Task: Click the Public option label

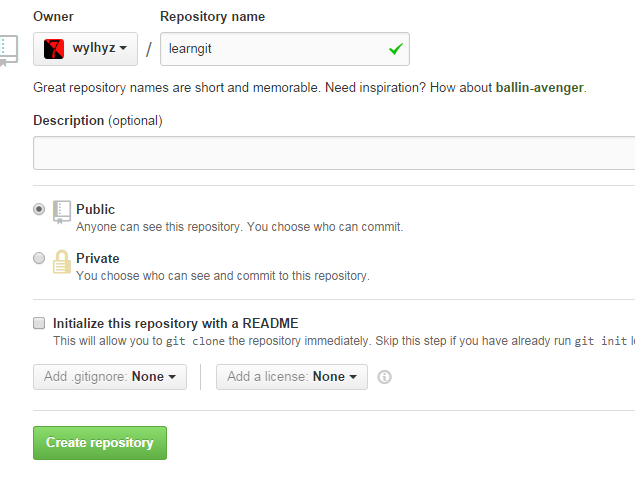Action: pyautogui.click(x=96, y=209)
